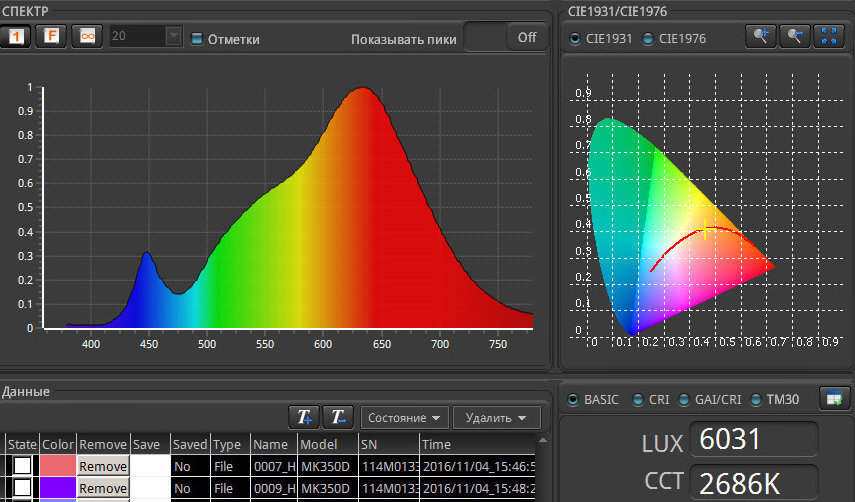Select the 0007_H name cell
Viewport: 855px width, 502px height.
[x=274, y=466]
